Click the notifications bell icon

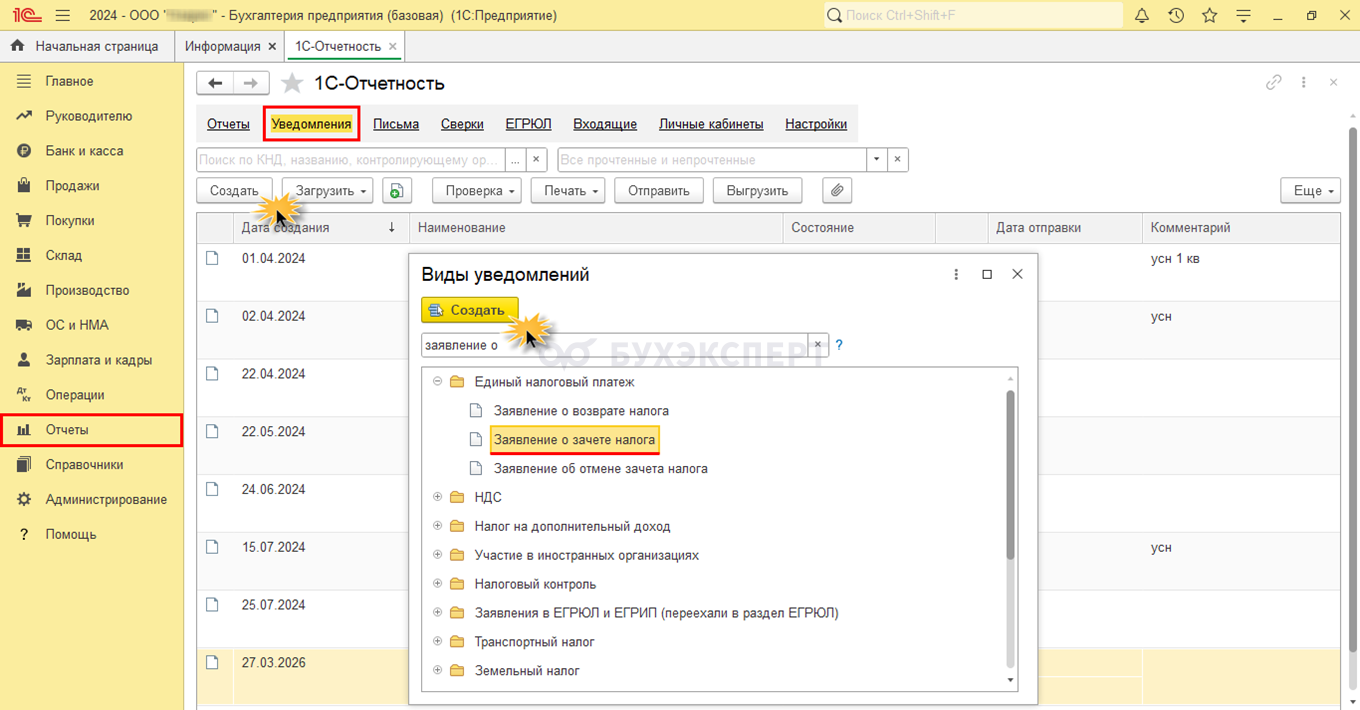[x=1142, y=16]
